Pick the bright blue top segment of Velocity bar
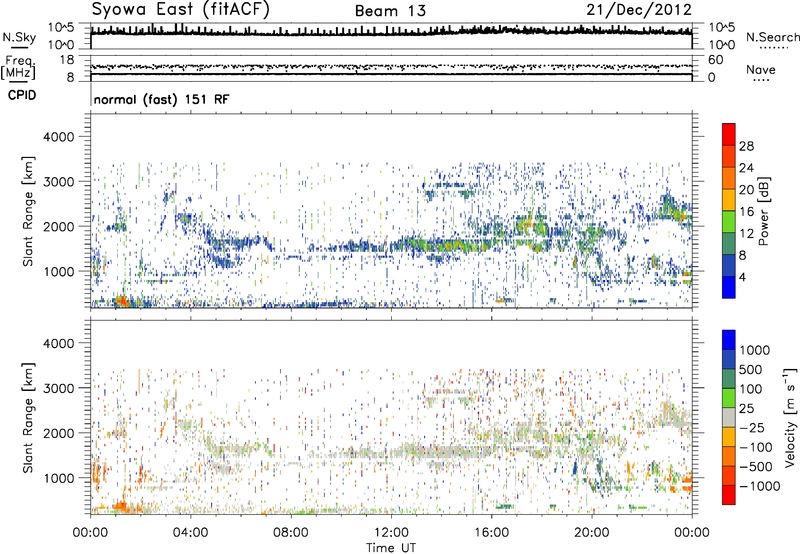Image resolution: width=800 pixels, height=554 pixels. pyautogui.click(x=729, y=340)
